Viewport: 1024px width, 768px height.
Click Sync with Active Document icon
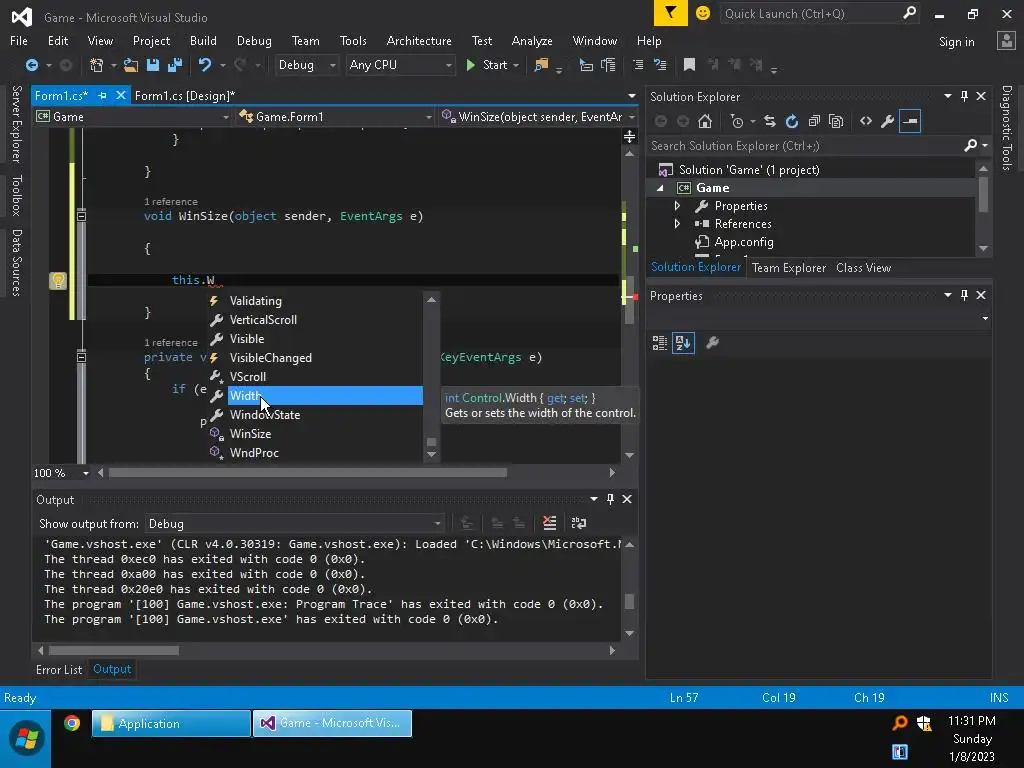[x=770, y=121]
